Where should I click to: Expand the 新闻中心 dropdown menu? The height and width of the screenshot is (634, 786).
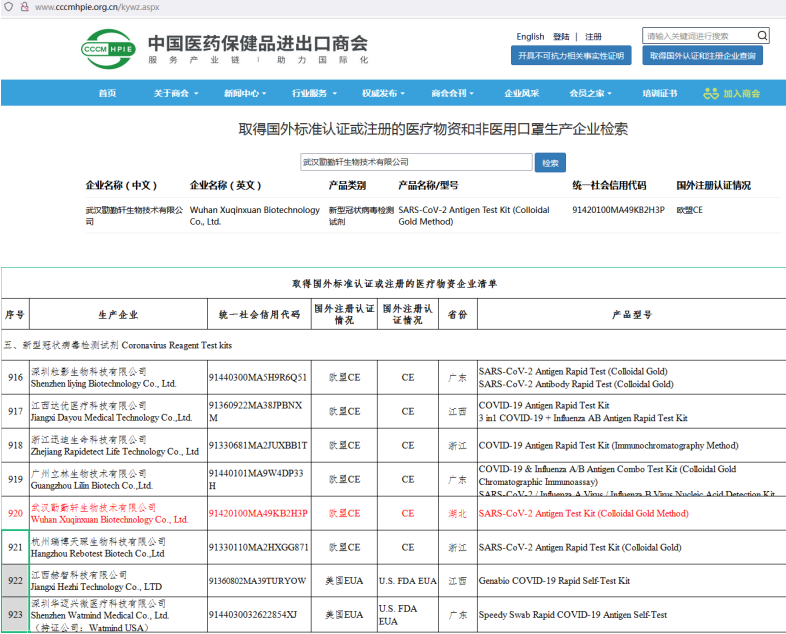point(245,94)
